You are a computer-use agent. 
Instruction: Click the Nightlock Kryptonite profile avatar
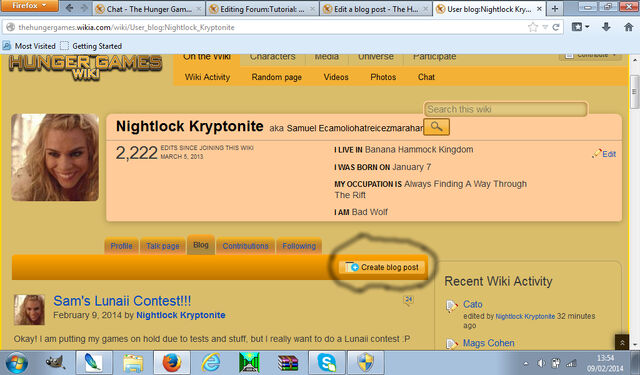coord(55,157)
